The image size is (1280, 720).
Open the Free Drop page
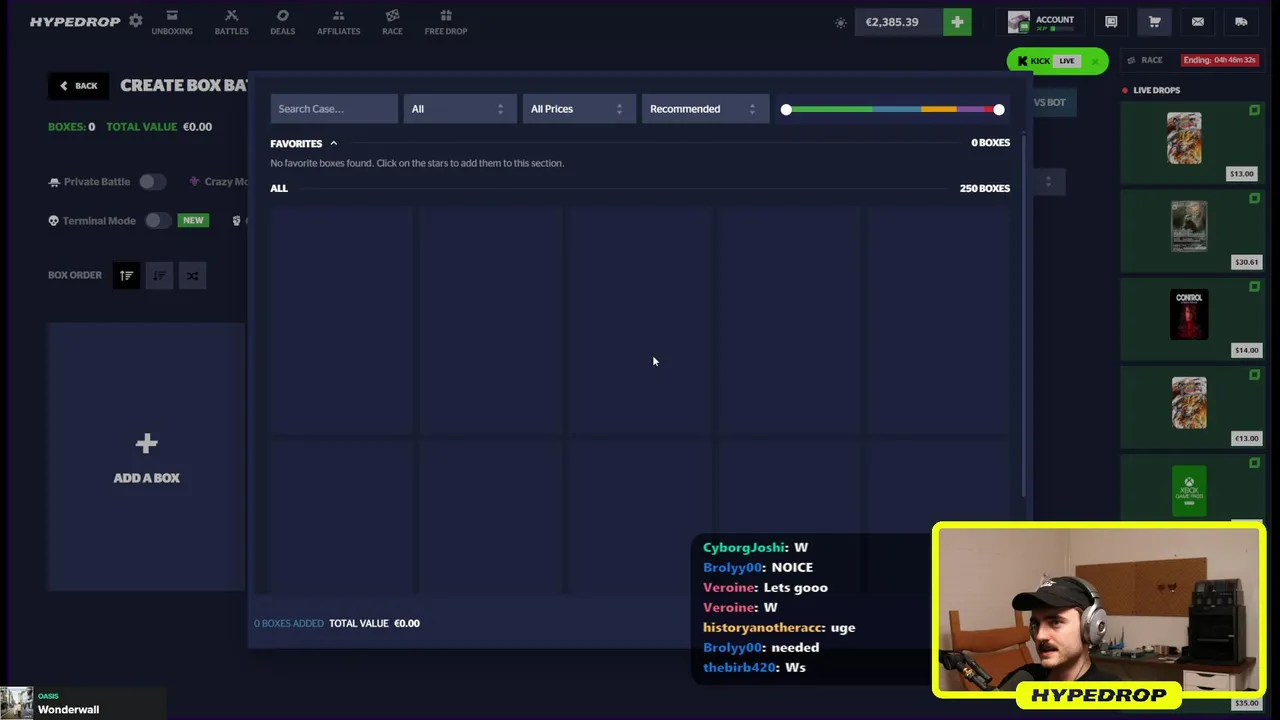coord(445,22)
